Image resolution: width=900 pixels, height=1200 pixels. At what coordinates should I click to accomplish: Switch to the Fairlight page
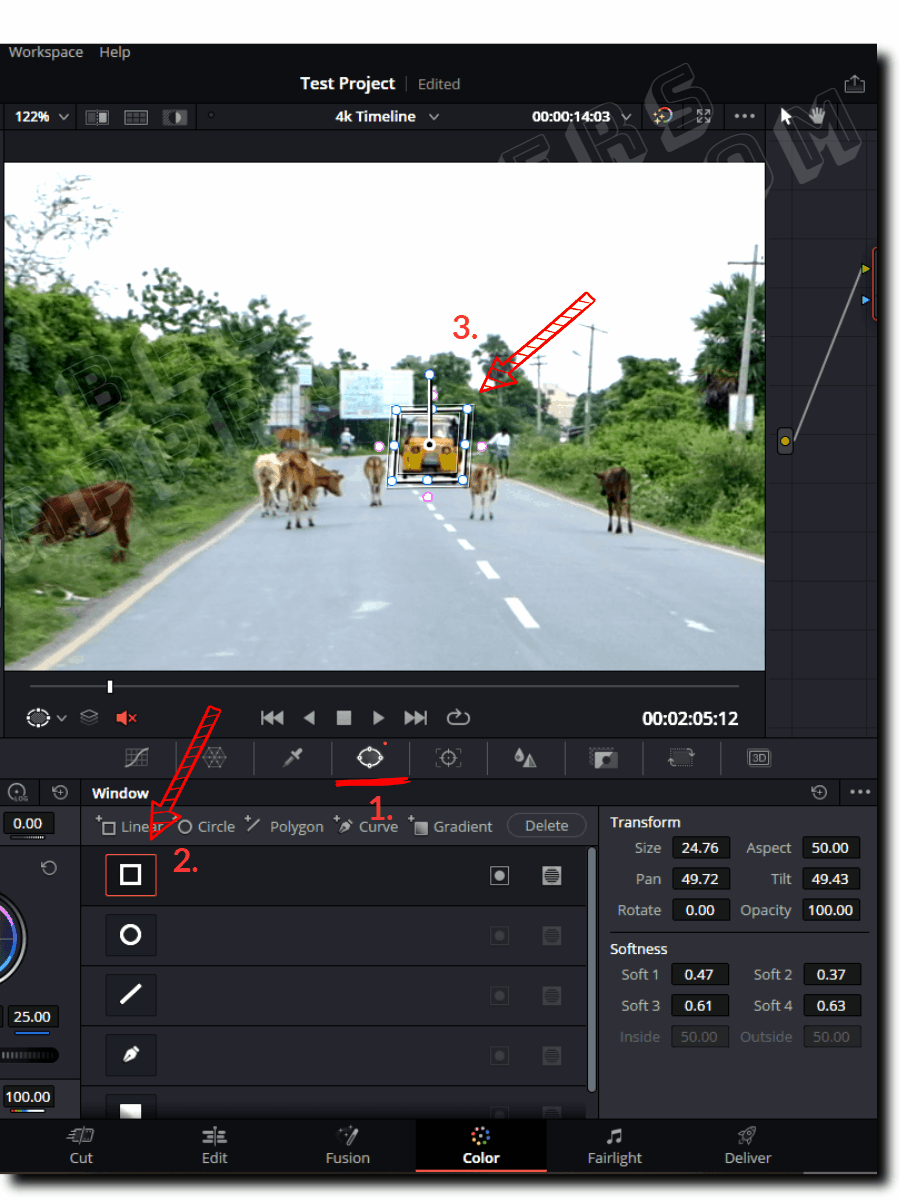[614, 1145]
